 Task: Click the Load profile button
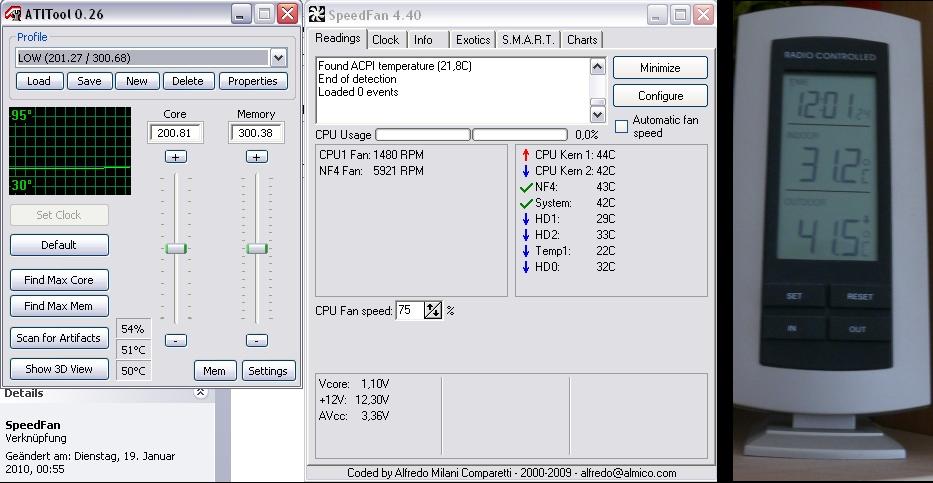[x=39, y=81]
